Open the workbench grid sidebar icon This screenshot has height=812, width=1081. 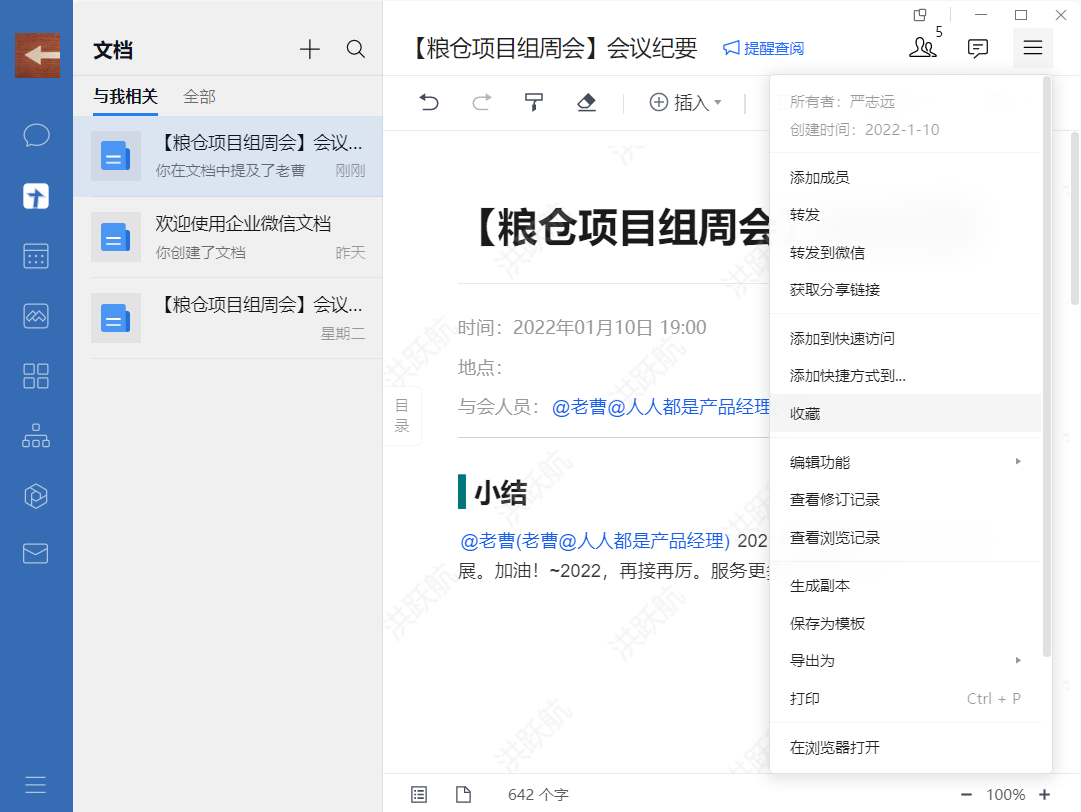click(x=36, y=376)
